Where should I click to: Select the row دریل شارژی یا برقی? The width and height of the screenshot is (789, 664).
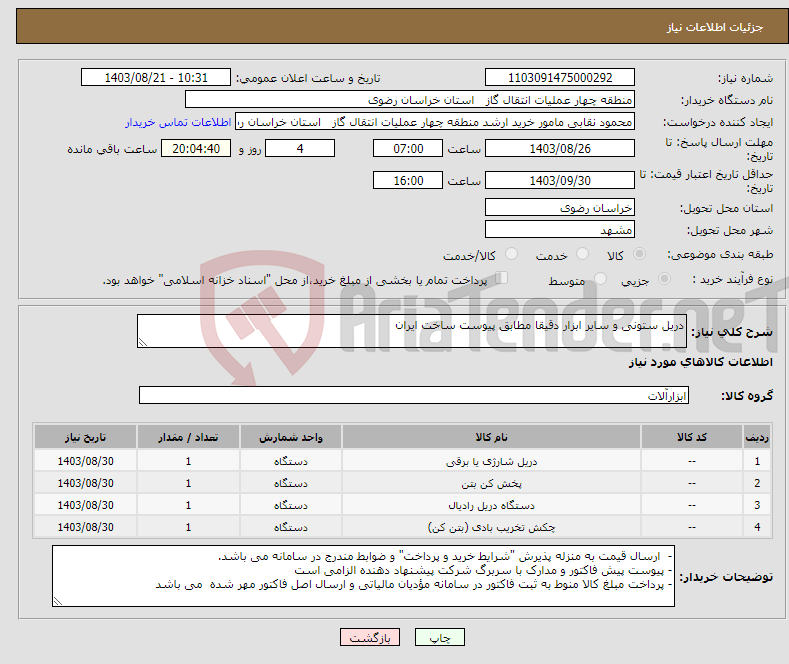click(x=402, y=461)
